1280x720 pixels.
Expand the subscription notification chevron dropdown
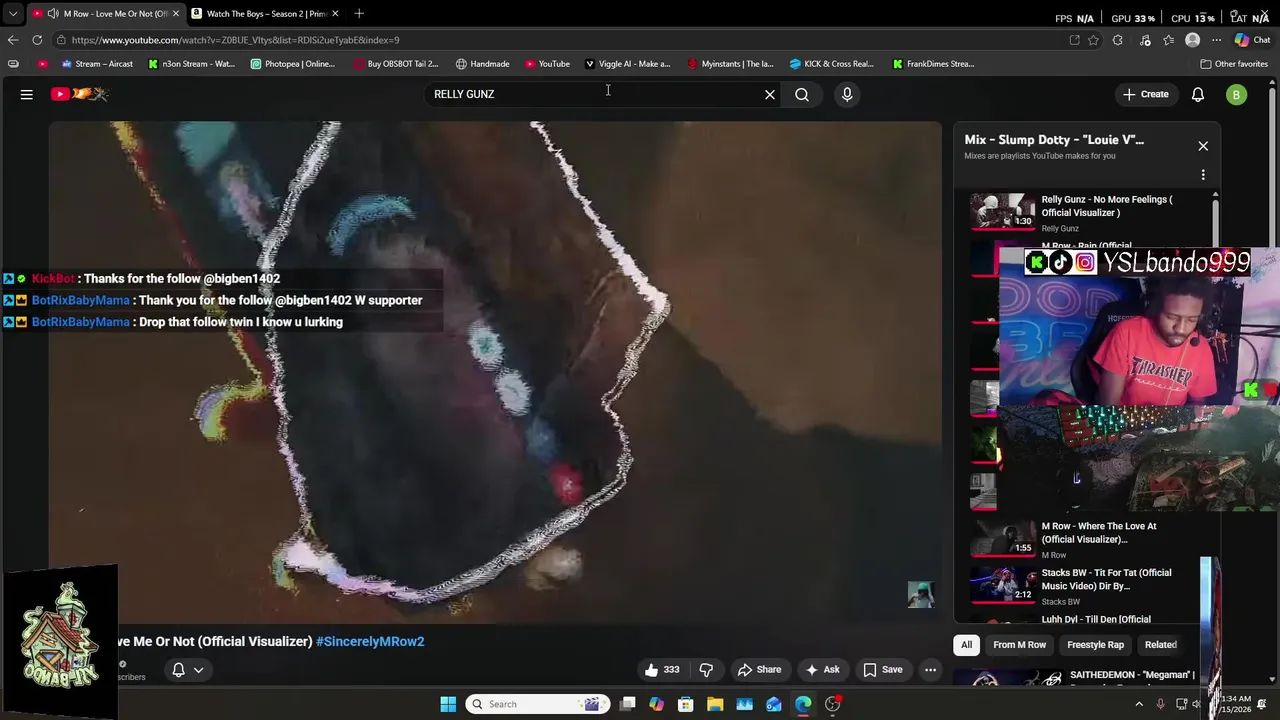pos(199,670)
